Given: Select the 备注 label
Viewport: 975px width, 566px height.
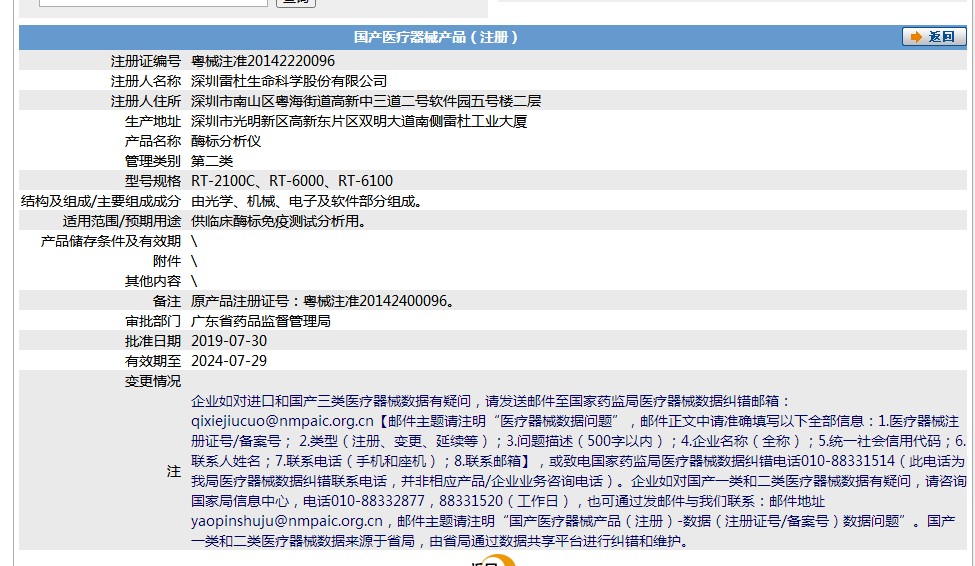Looking at the screenshot, I should [167, 301].
